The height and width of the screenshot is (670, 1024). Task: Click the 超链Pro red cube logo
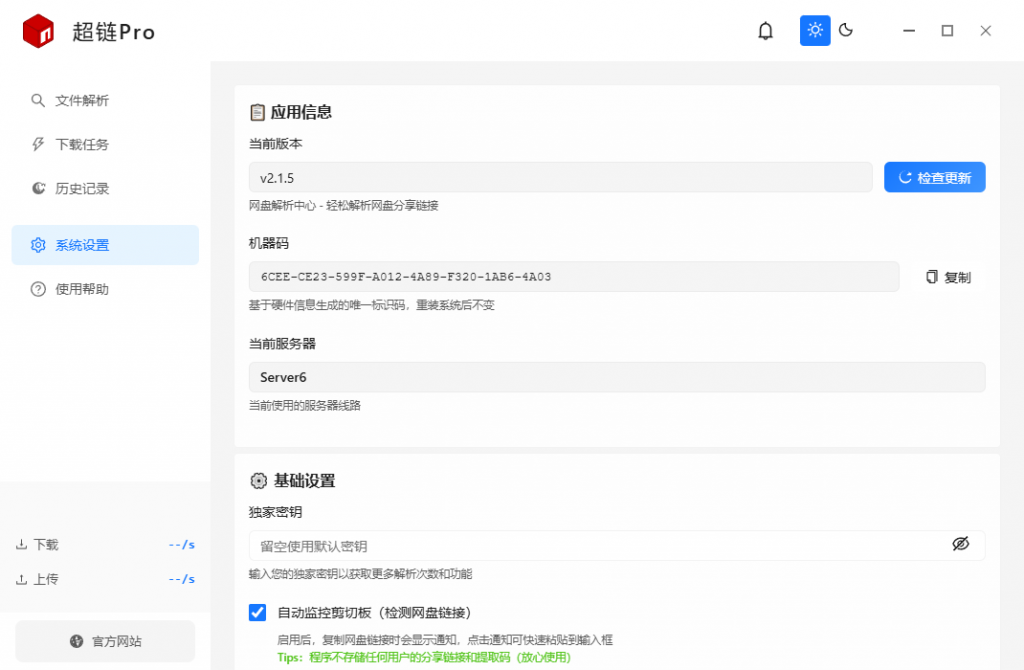click(x=38, y=31)
